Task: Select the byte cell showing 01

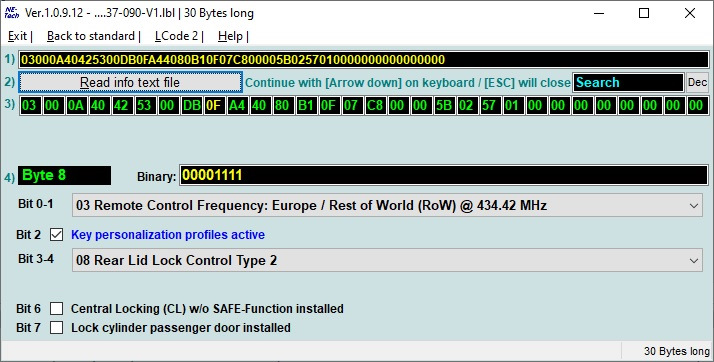Action: point(513,105)
